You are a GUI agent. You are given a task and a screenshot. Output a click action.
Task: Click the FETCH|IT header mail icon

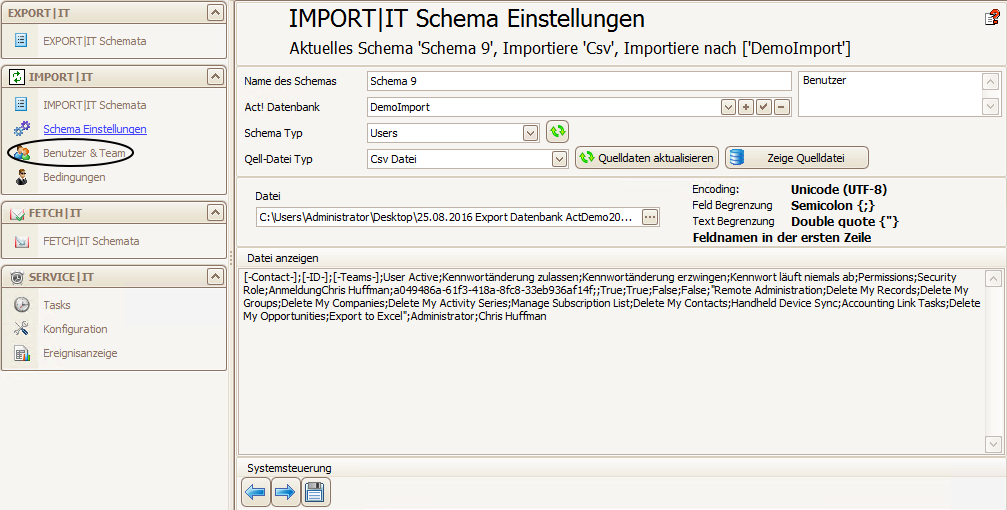(17, 214)
